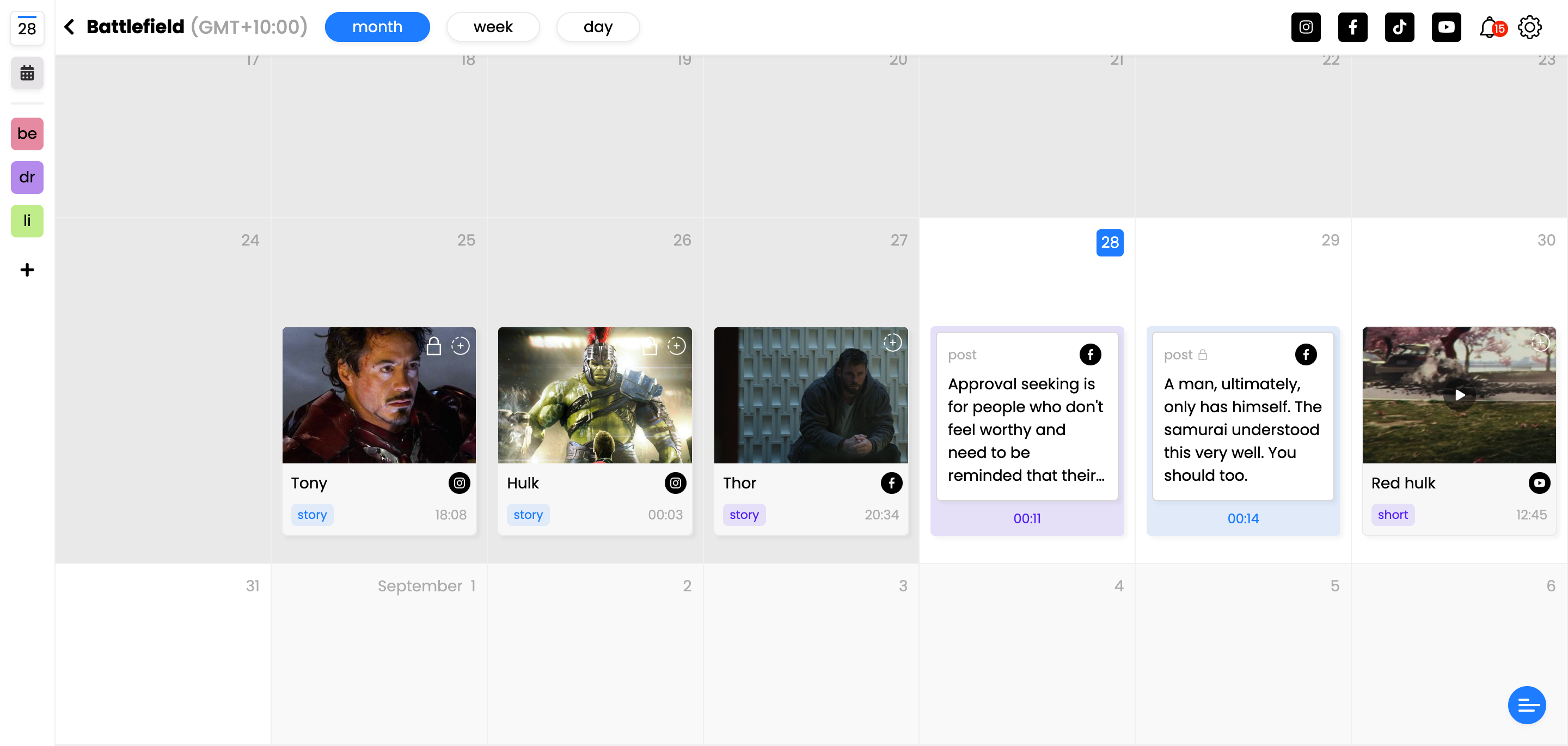Screen dimensions: 1568x746
Task: Select the YouTube channel icon
Action: point(1446,27)
